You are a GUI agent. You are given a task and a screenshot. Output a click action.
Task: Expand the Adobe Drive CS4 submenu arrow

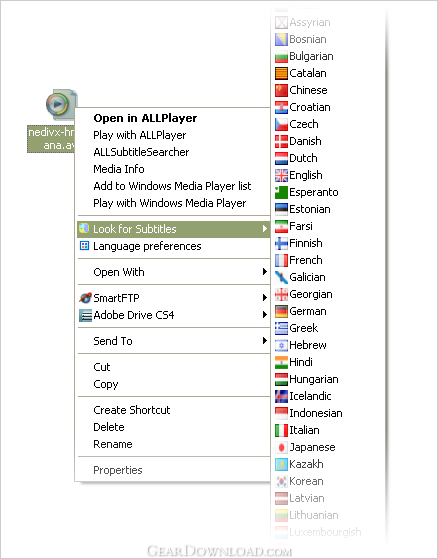[x=264, y=314]
